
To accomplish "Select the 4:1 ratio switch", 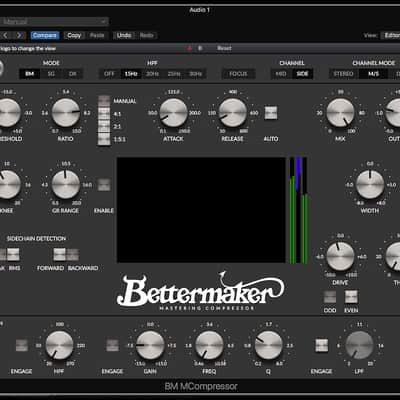I will point(104,114).
